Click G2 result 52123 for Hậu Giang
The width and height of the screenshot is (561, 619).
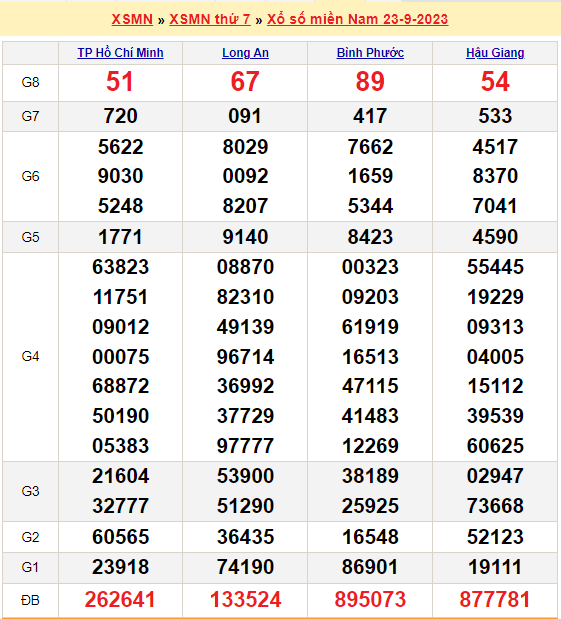pyautogui.click(x=495, y=537)
